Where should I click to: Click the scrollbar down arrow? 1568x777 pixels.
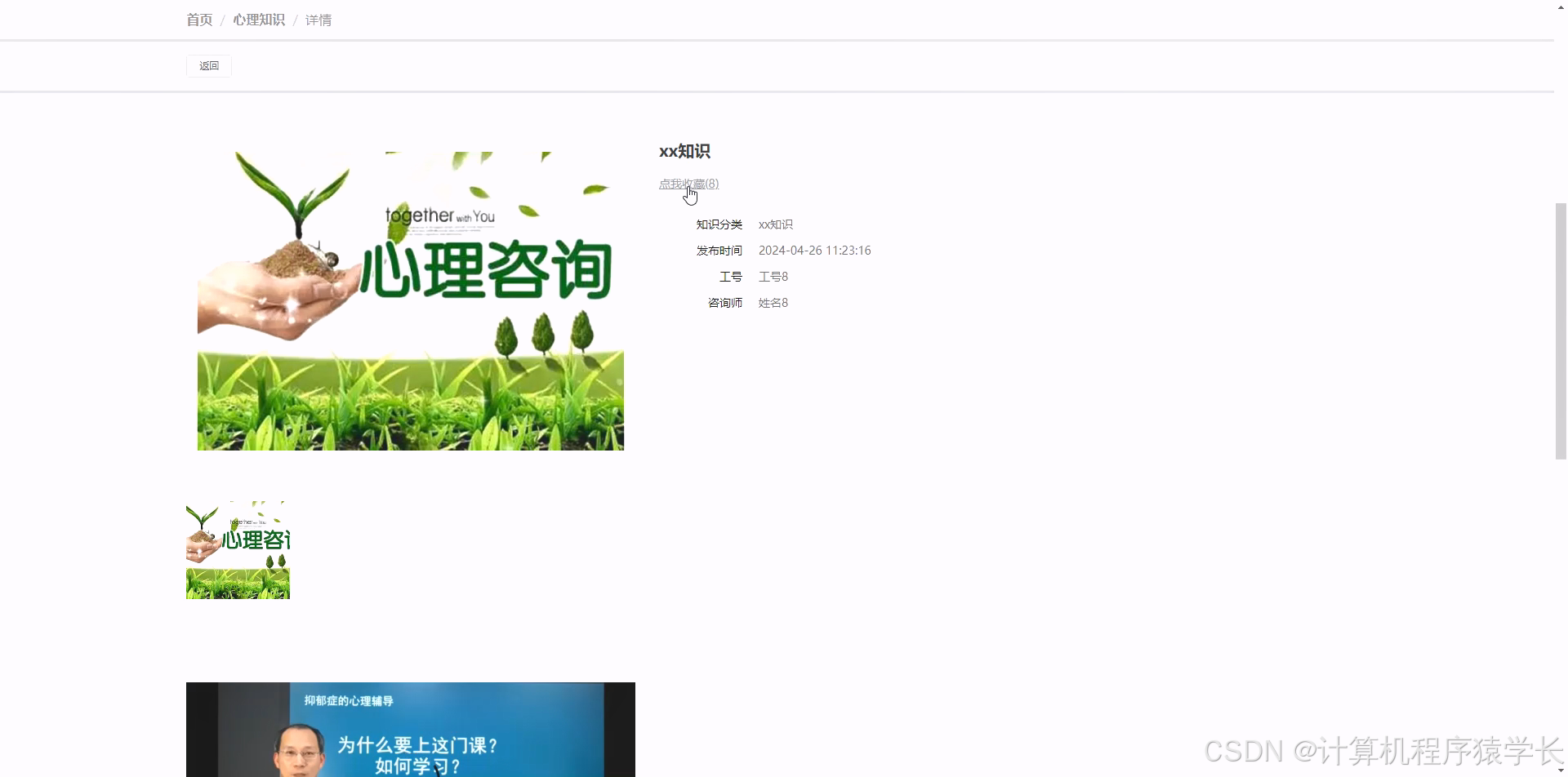(1561, 770)
